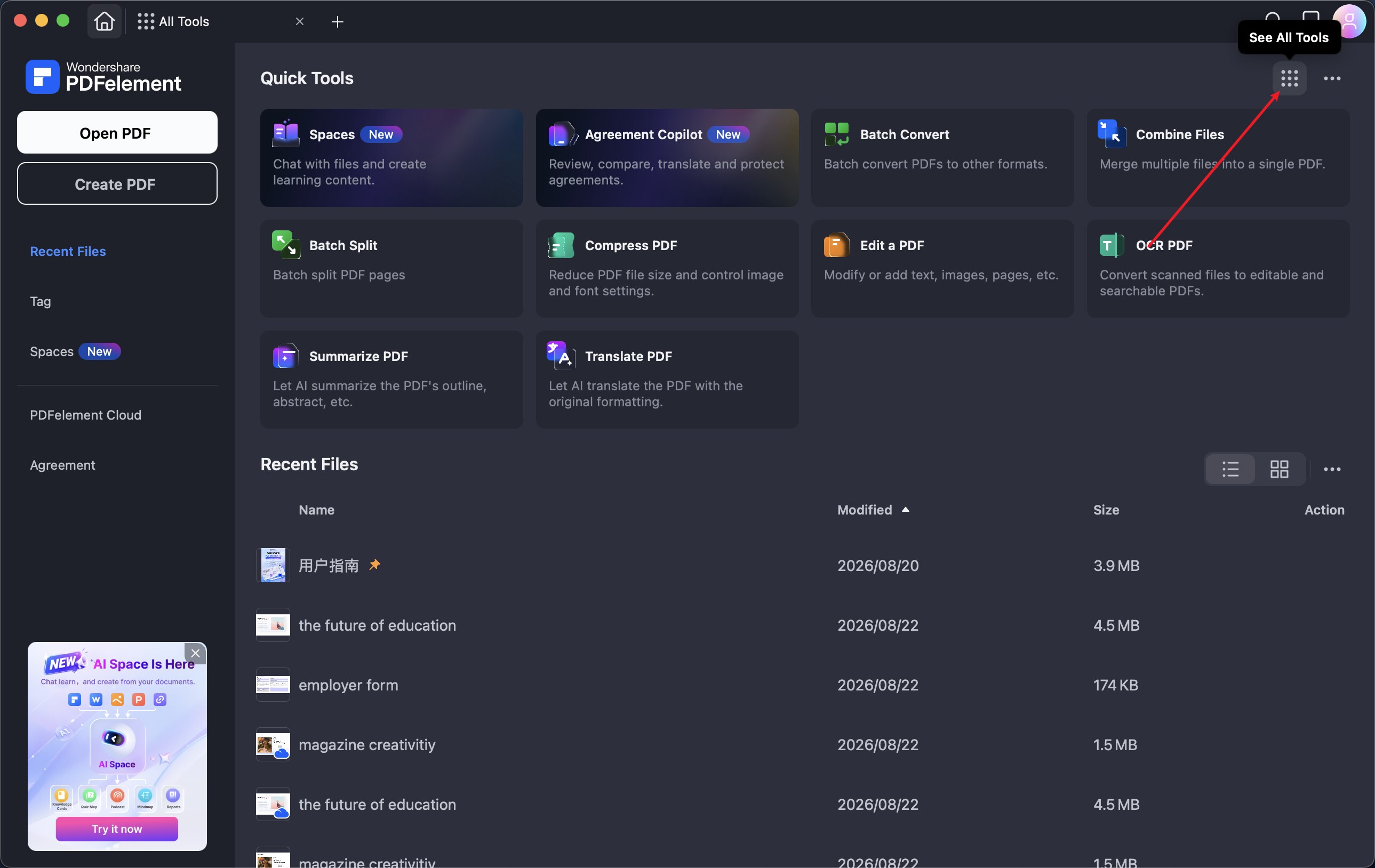Click the Try it now button
This screenshot has width=1375, height=868.
117,829
